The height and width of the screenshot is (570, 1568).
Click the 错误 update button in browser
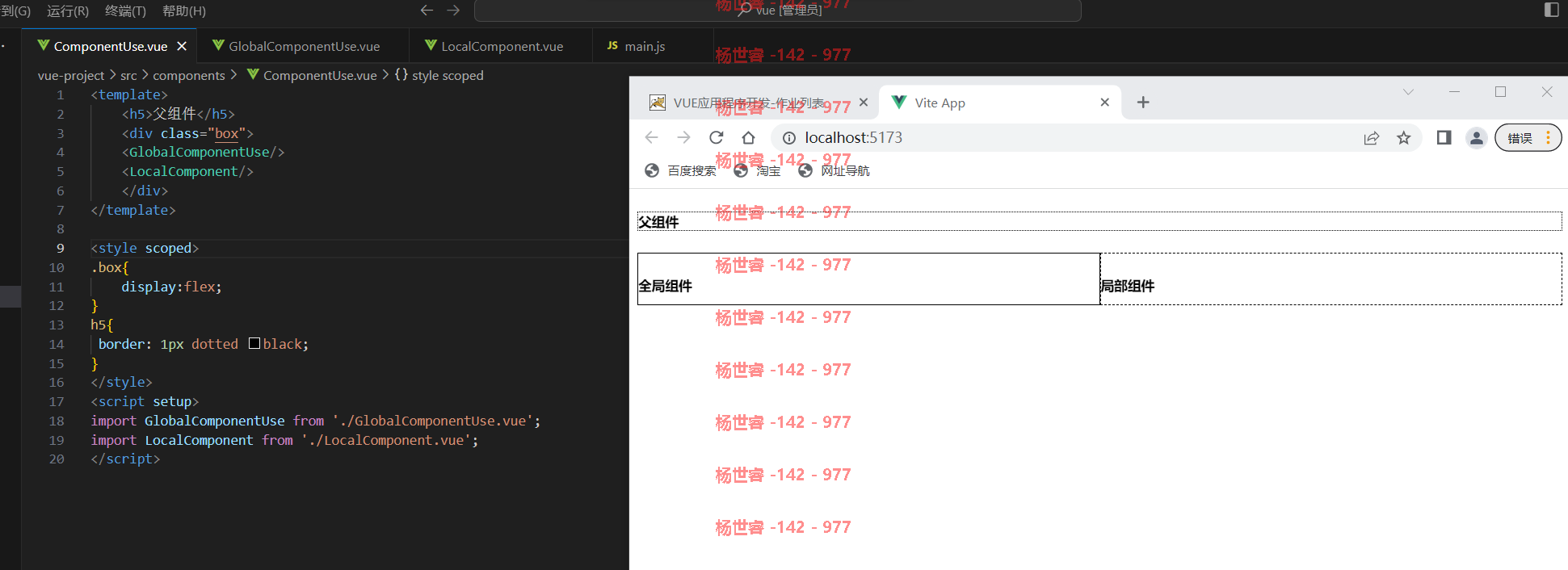point(1528,138)
